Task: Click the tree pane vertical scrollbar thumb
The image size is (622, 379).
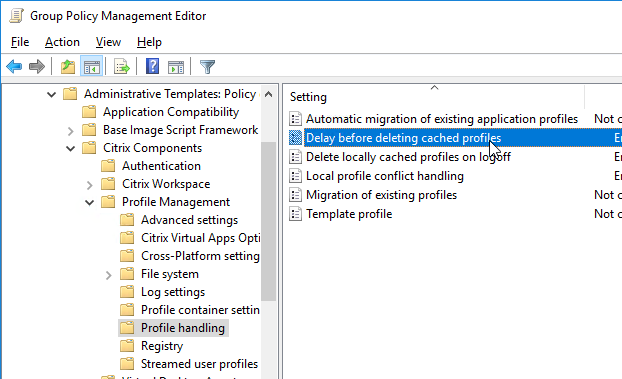Action: [x=269, y=221]
